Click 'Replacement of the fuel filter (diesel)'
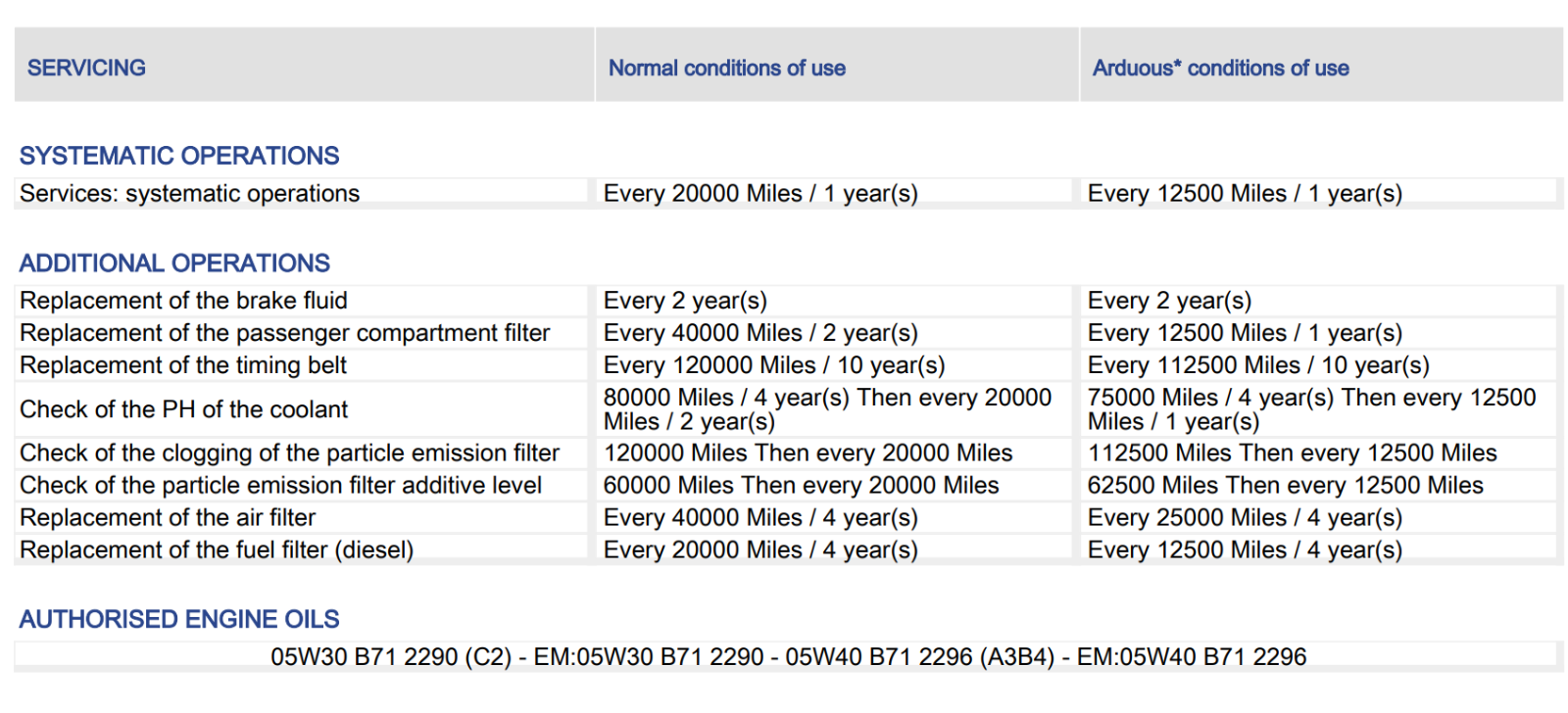 coord(217,549)
